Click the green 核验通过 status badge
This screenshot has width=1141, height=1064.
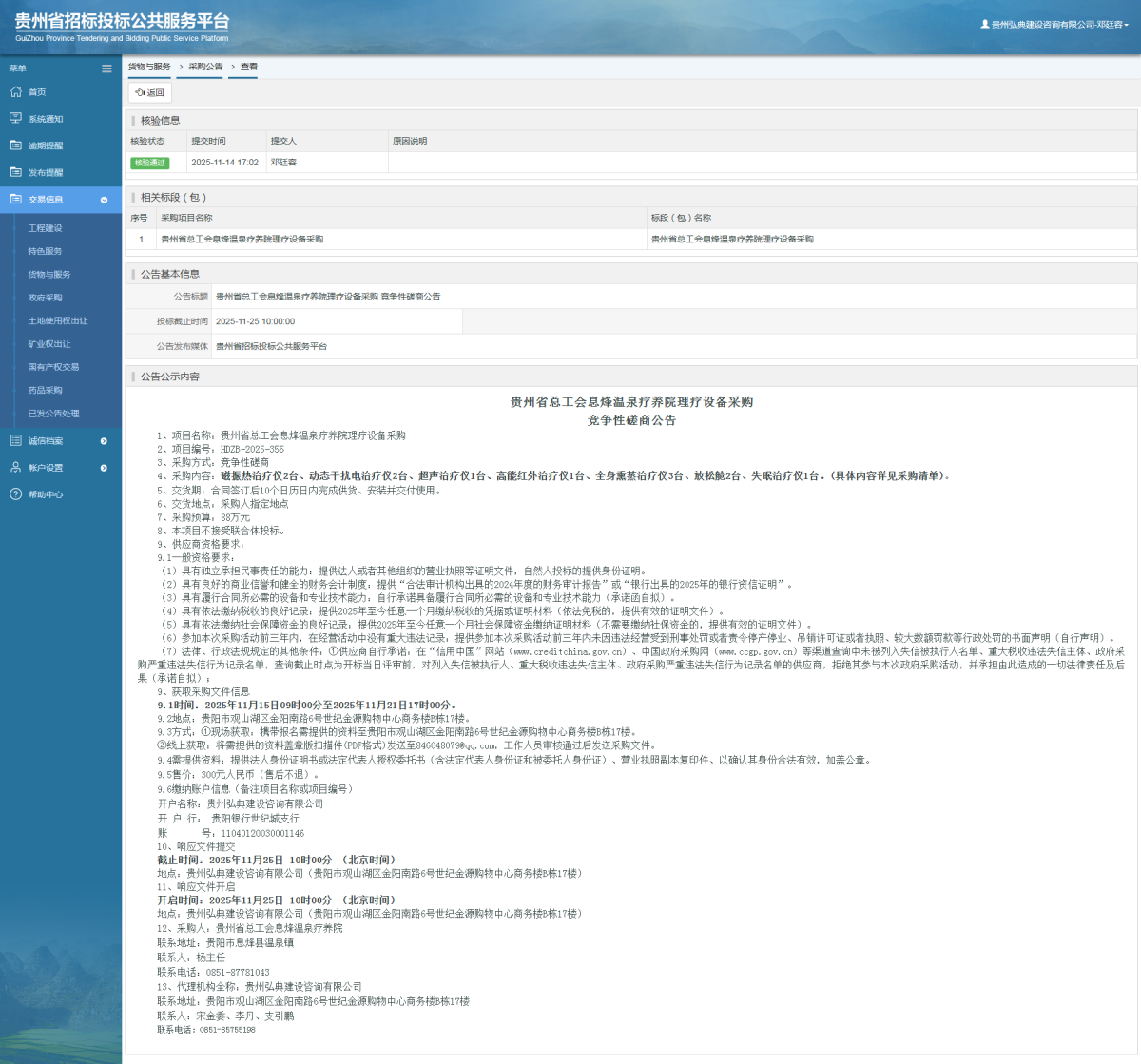click(x=149, y=163)
